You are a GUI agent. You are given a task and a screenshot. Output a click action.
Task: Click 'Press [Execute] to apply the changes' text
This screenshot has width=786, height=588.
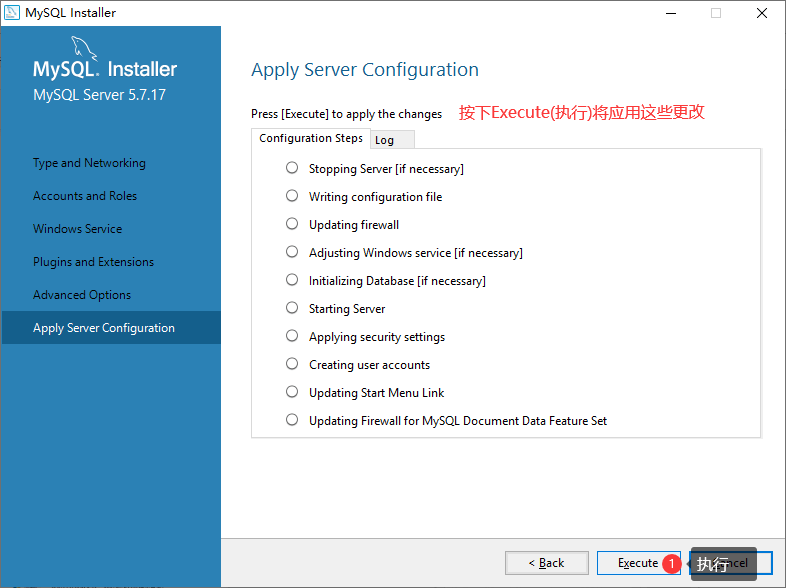(x=346, y=114)
